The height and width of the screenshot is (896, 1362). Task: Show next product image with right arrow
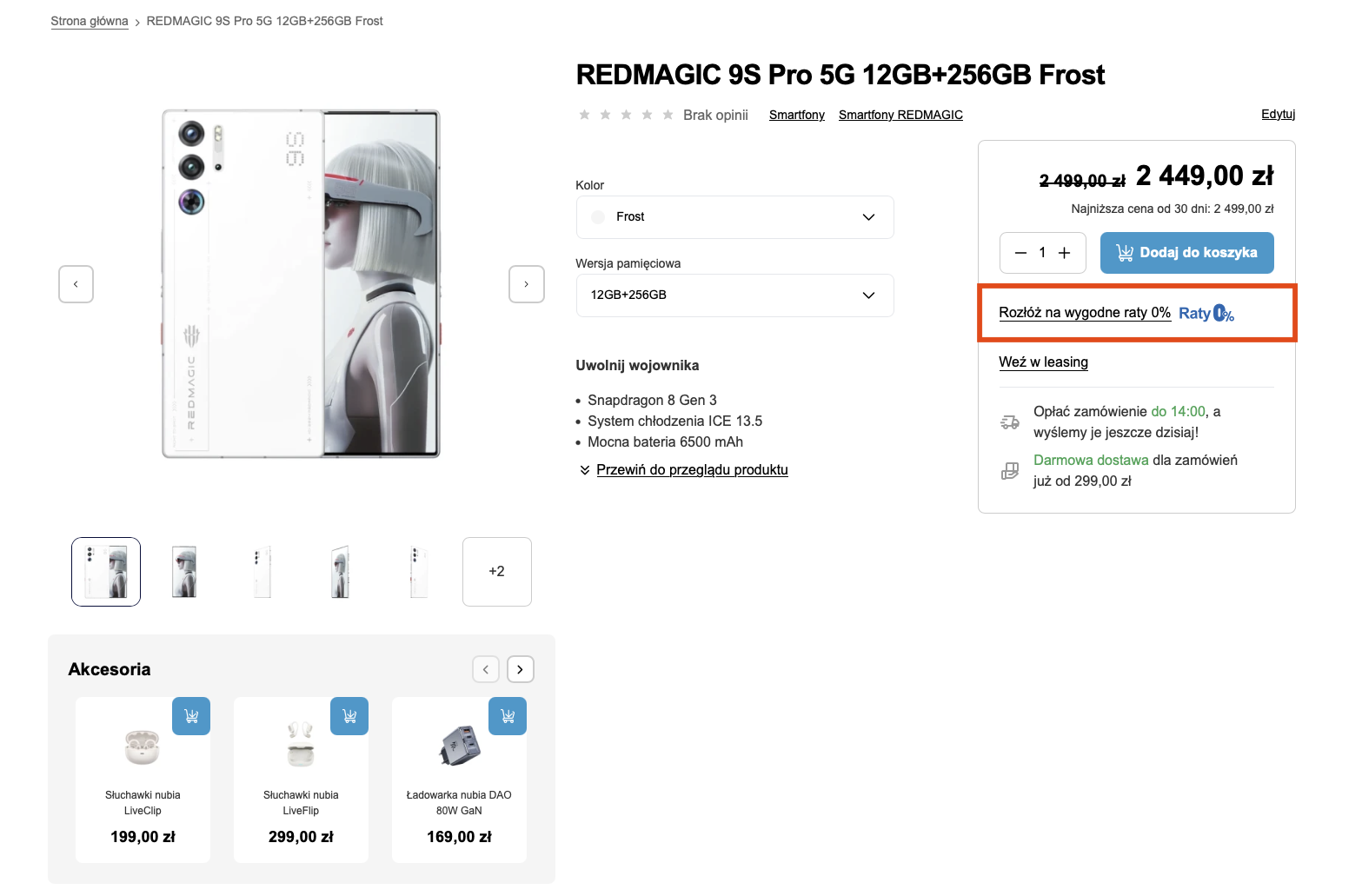pyautogui.click(x=526, y=284)
